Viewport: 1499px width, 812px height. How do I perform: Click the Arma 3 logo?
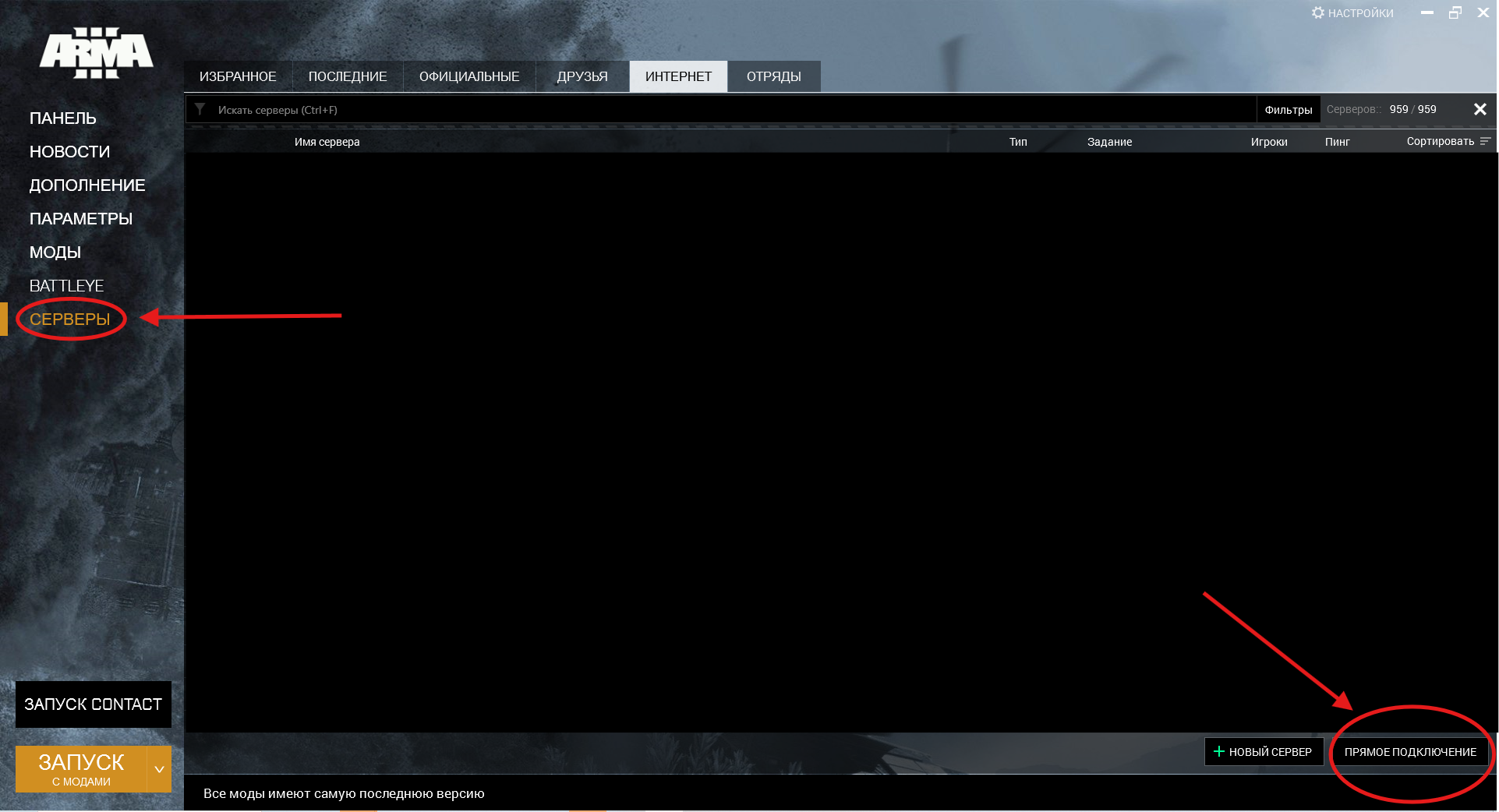pos(96,53)
